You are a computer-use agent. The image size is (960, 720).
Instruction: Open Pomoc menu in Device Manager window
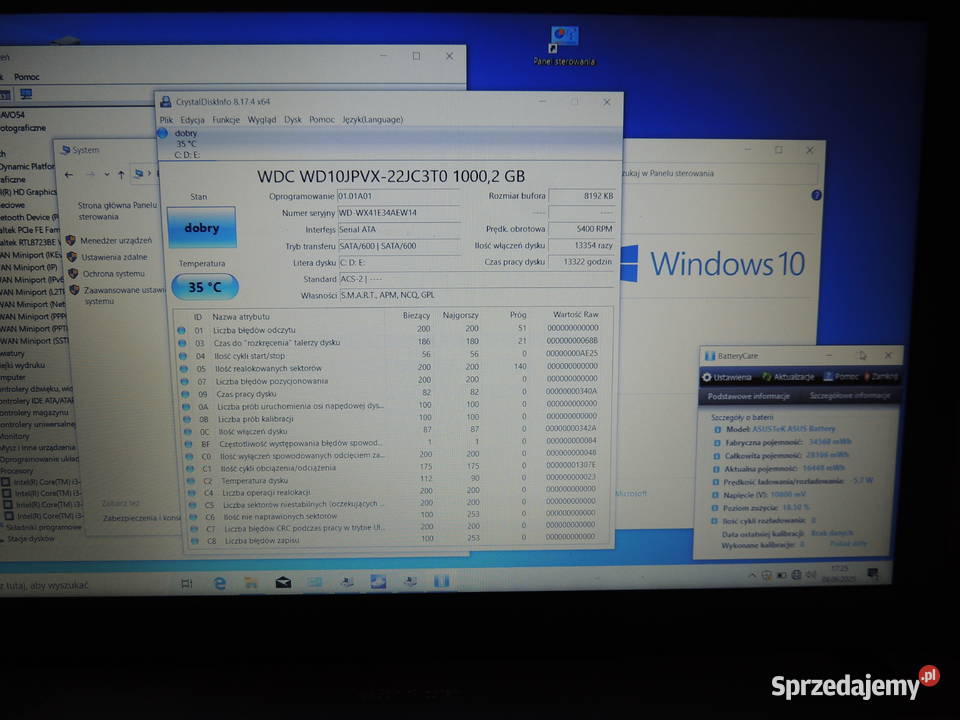[x=26, y=77]
